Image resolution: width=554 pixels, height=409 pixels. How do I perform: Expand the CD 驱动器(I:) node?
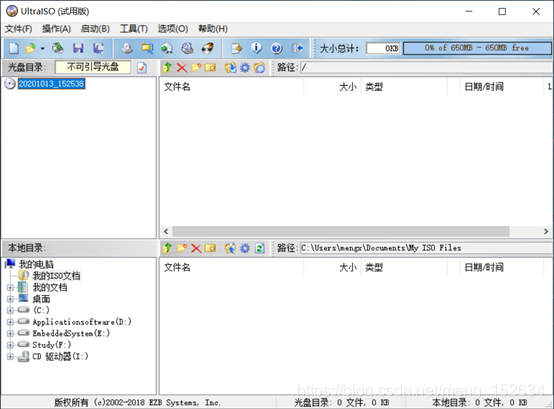[10, 356]
